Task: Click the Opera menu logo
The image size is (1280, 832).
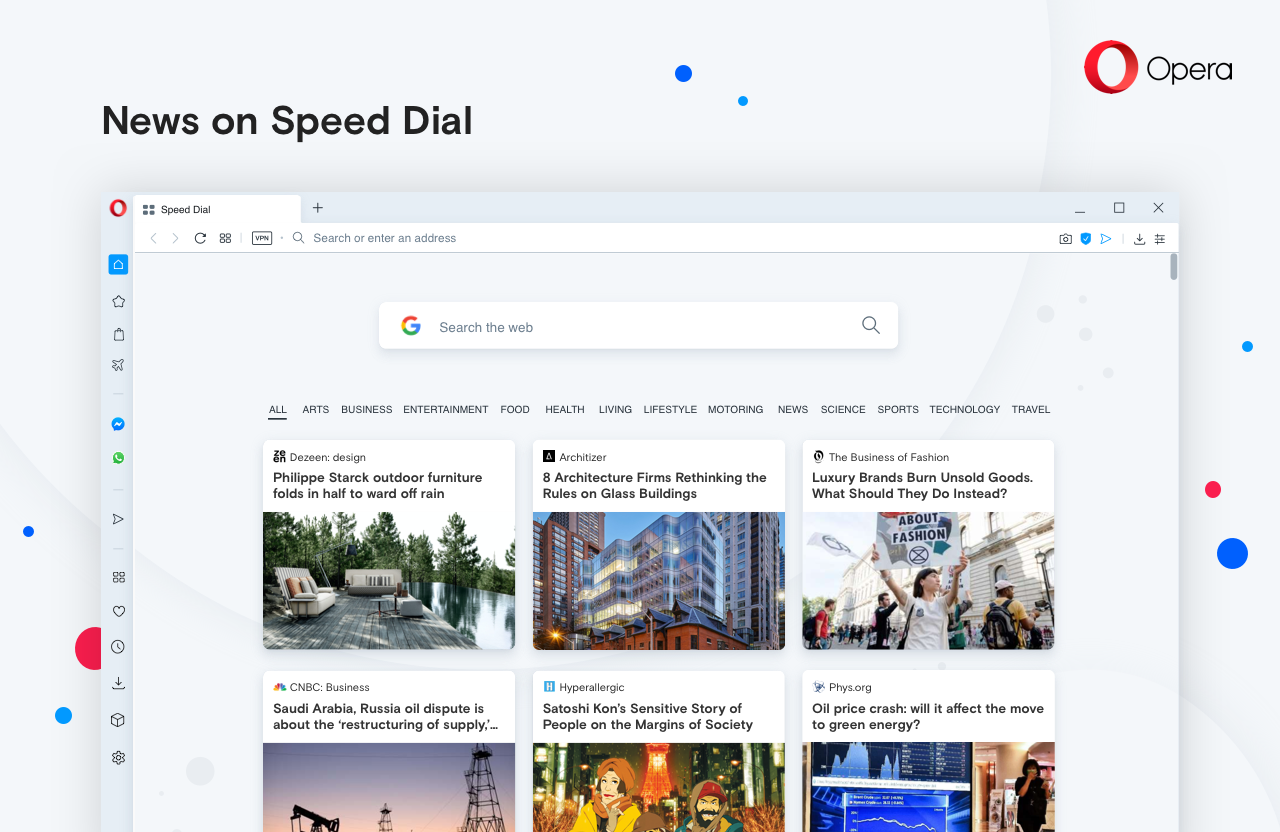Action: 118,208
